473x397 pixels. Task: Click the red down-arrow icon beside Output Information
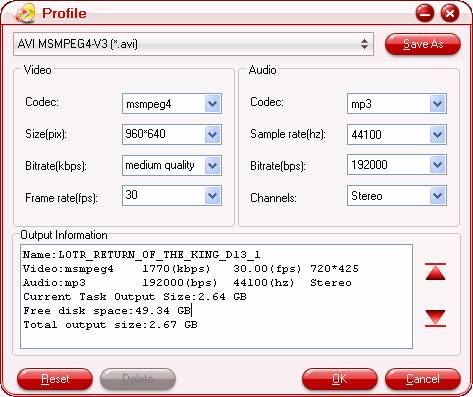435,318
